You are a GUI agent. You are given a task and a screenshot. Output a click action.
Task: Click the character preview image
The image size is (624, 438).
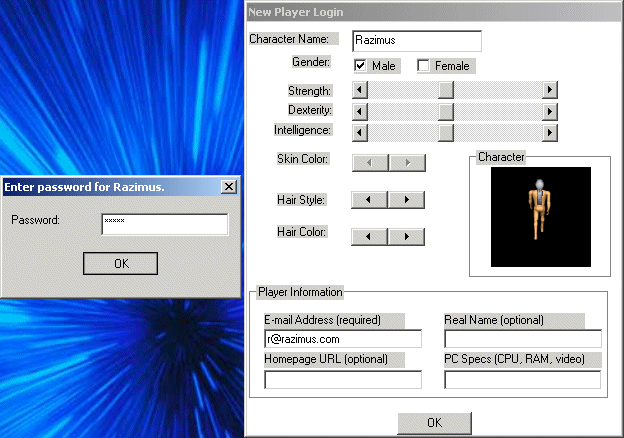(x=540, y=216)
